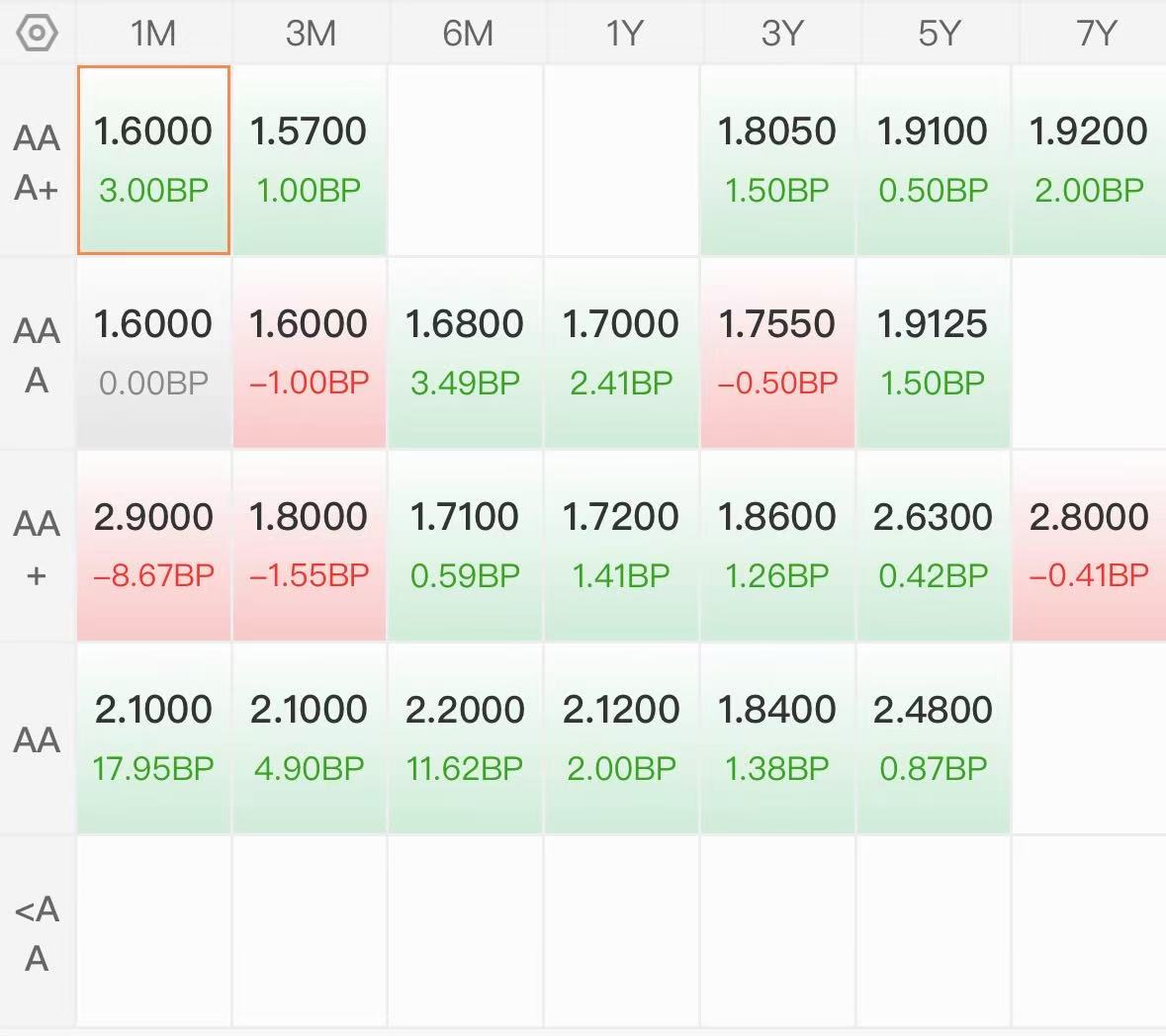
Task: Open AA+ 5Y cell showing 2.6300
Action: (934, 547)
